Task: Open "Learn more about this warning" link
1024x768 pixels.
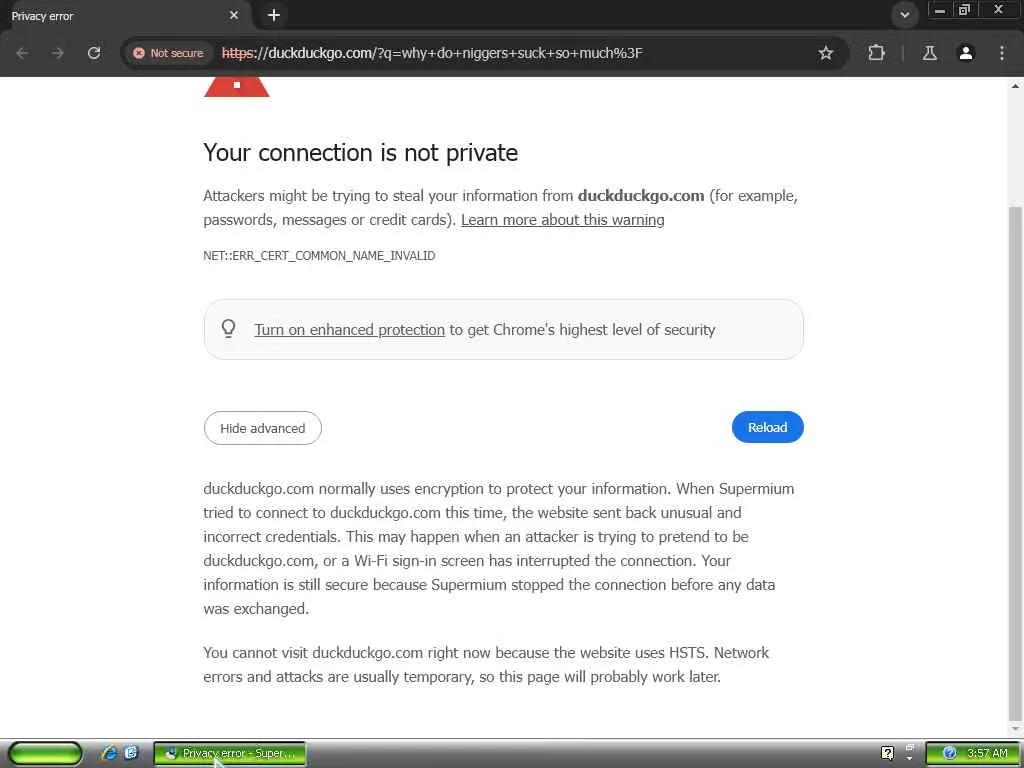Action: click(x=562, y=220)
